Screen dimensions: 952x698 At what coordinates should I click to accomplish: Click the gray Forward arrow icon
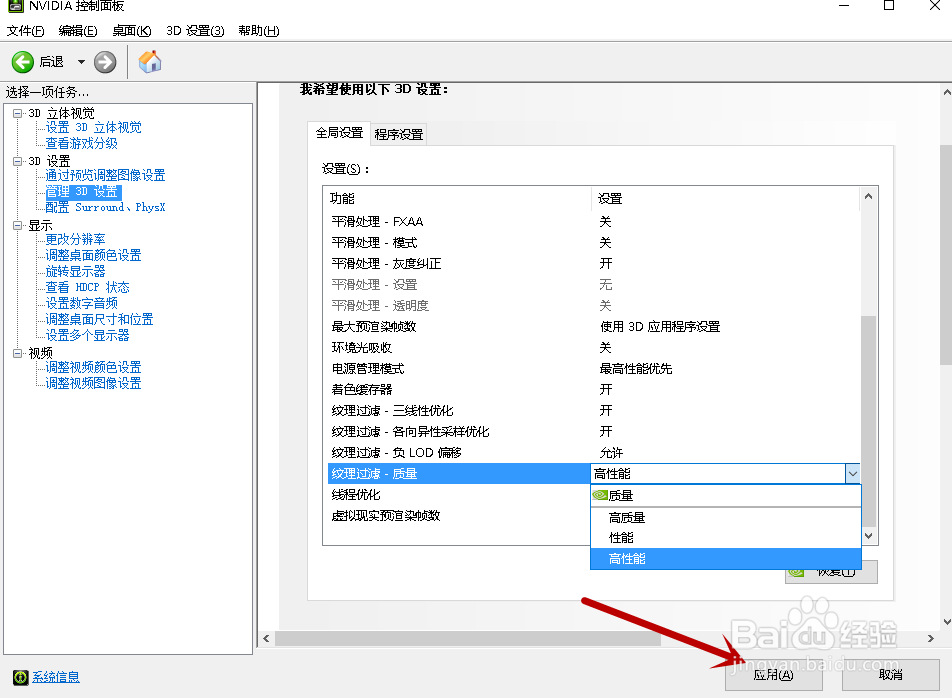(x=105, y=62)
